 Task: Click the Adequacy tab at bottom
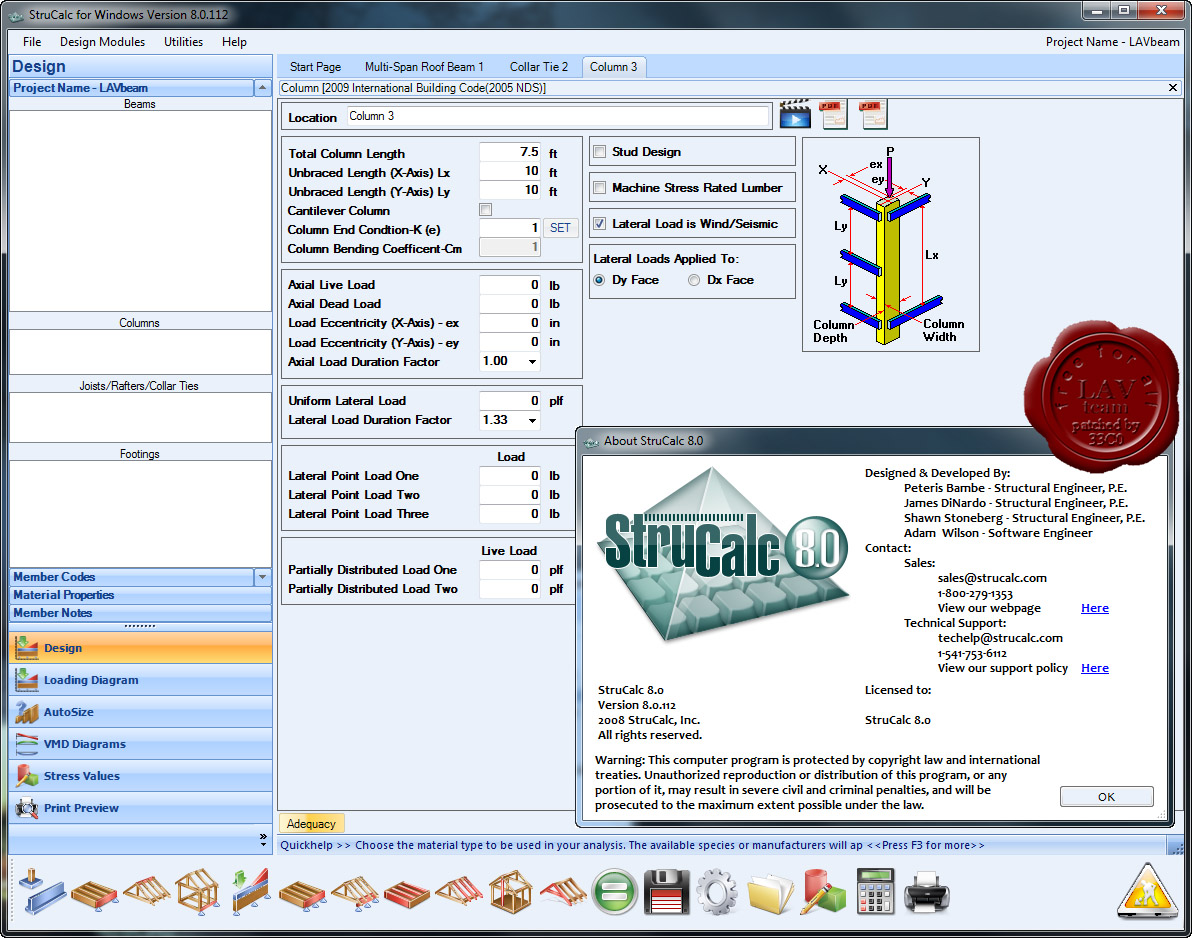click(x=312, y=823)
